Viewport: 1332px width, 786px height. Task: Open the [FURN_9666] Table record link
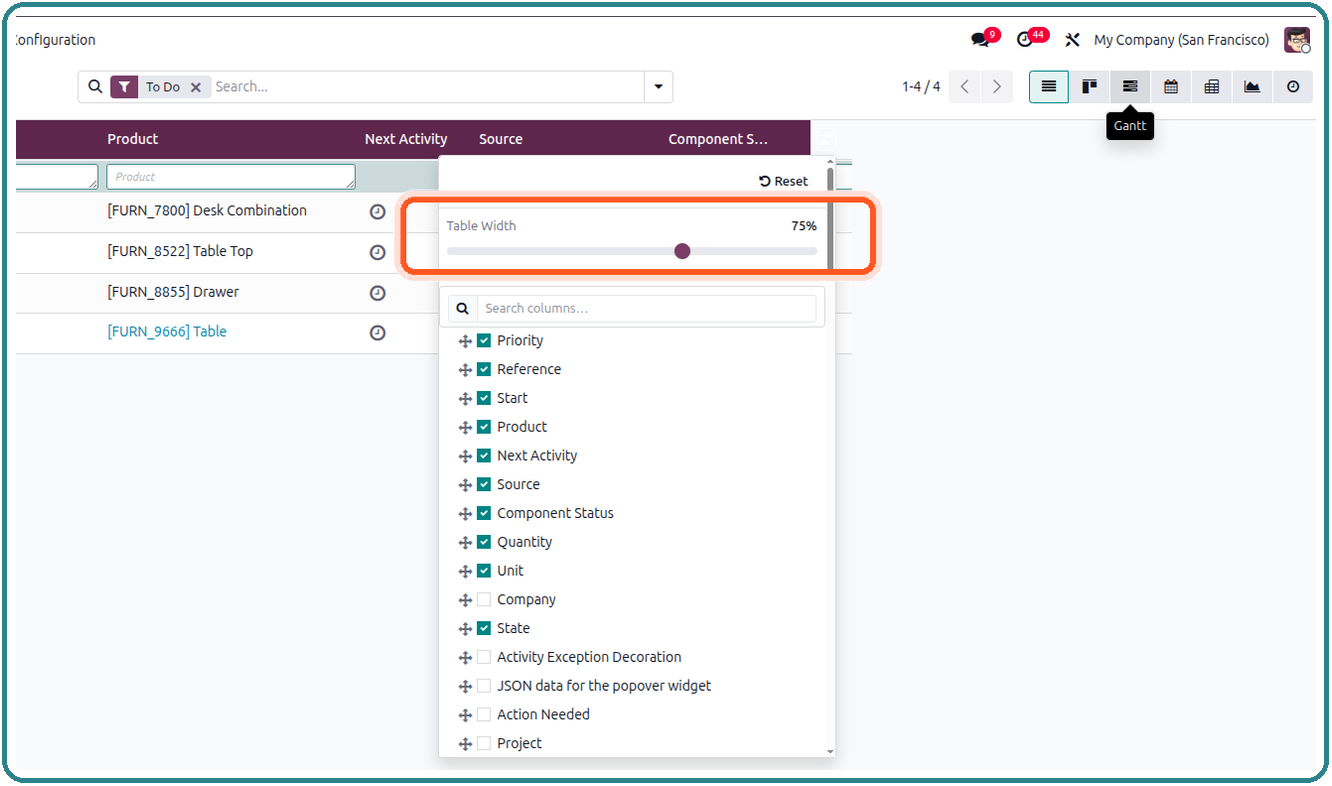(x=167, y=332)
